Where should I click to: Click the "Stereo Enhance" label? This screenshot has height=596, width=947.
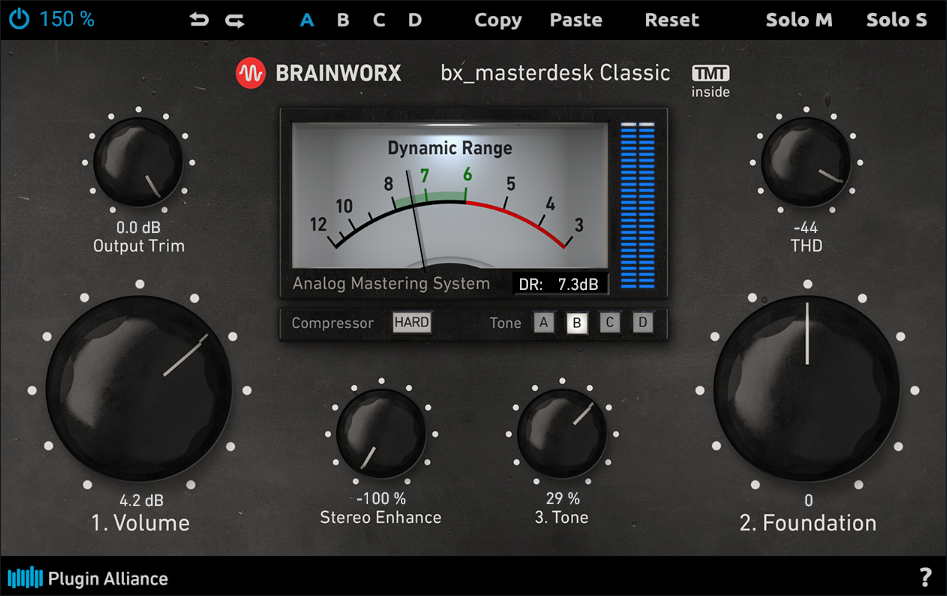tap(380, 517)
